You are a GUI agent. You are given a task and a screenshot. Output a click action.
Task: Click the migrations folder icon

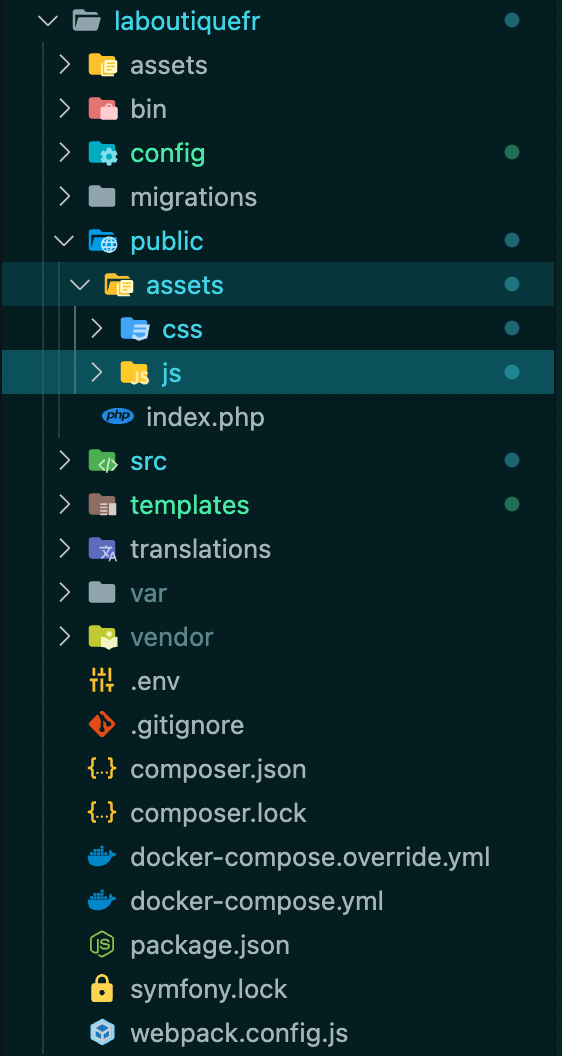point(102,197)
